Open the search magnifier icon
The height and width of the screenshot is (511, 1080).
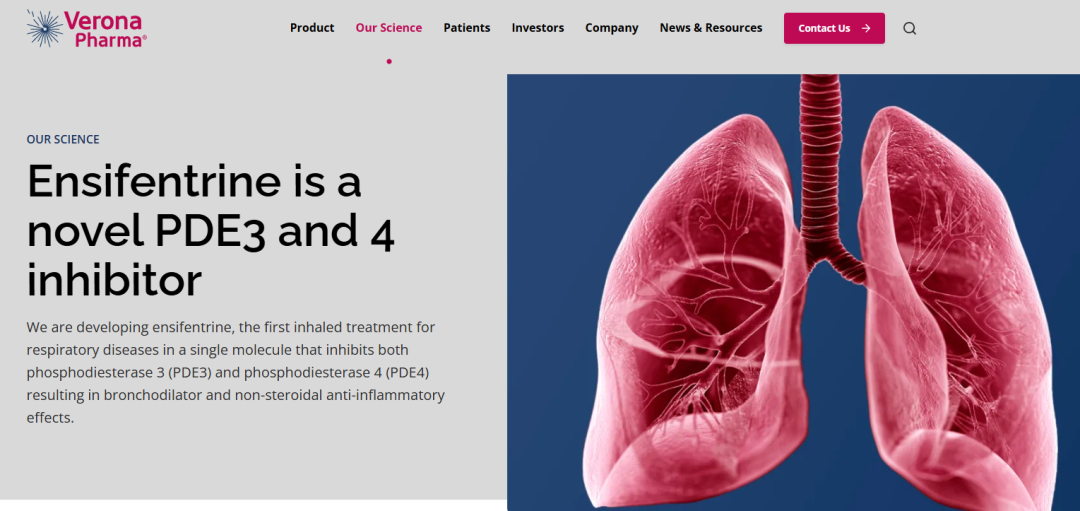909,28
